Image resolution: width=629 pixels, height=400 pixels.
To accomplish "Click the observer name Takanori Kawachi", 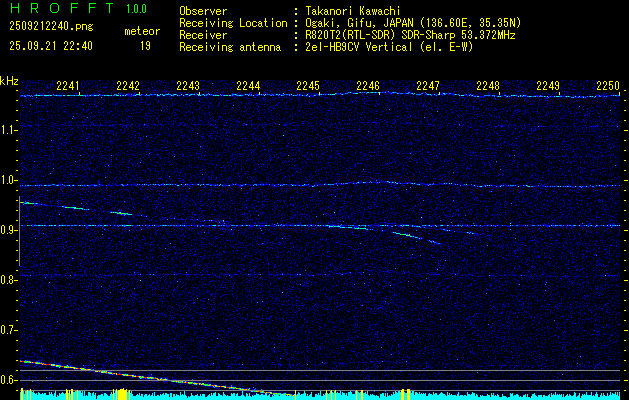I will (x=352, y=12).
